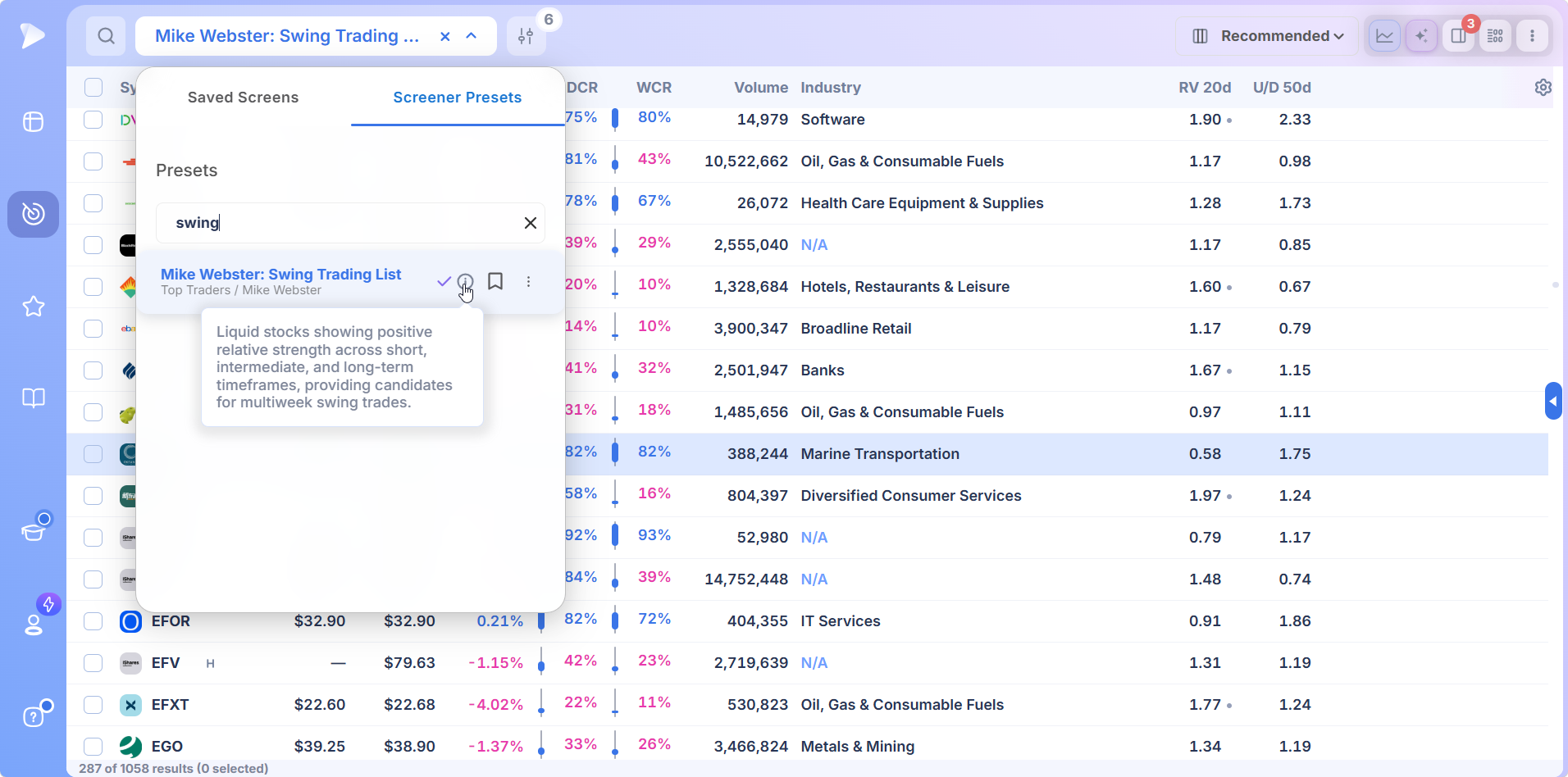The width and height of the screenshot is (1568, 777).
Task: Check the EGO row checkbox
Action: [93, 747]
